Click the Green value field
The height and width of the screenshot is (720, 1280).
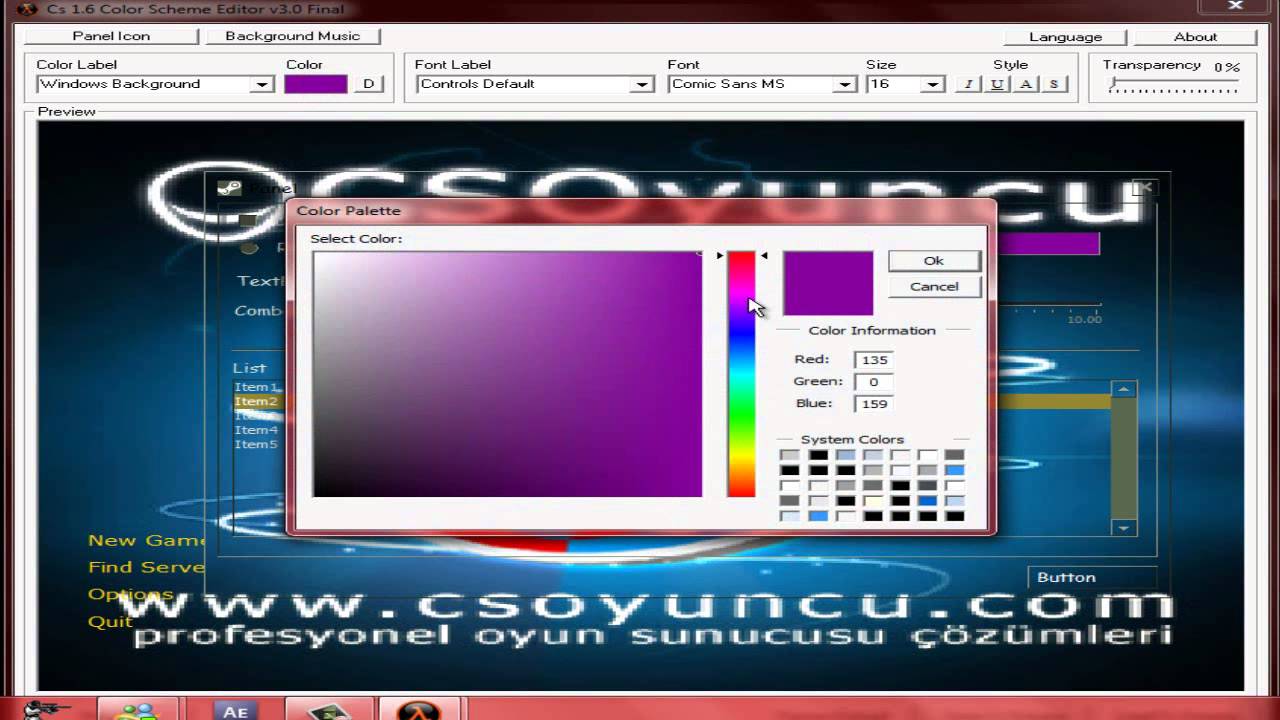873,382
